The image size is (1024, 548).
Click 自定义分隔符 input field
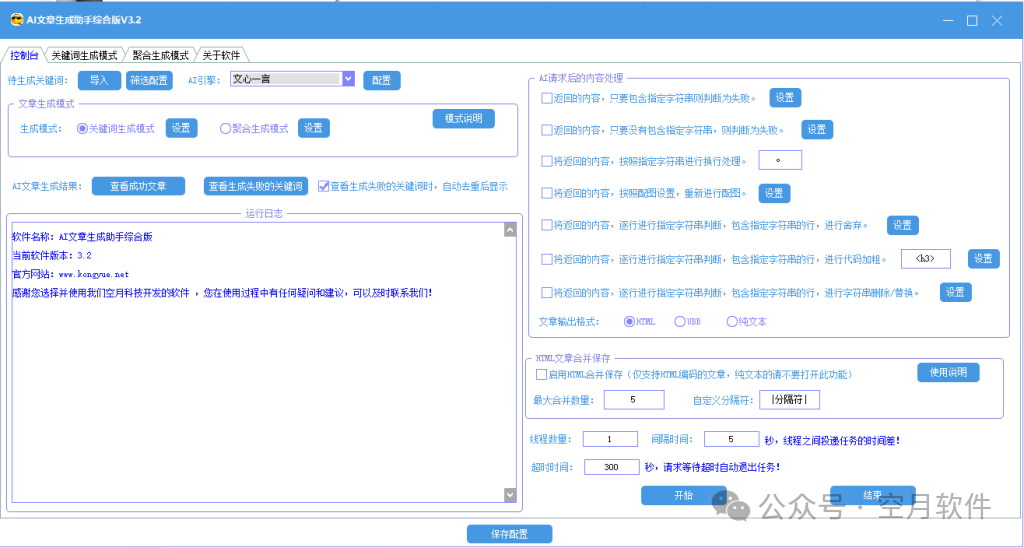(x=790, y=400)
